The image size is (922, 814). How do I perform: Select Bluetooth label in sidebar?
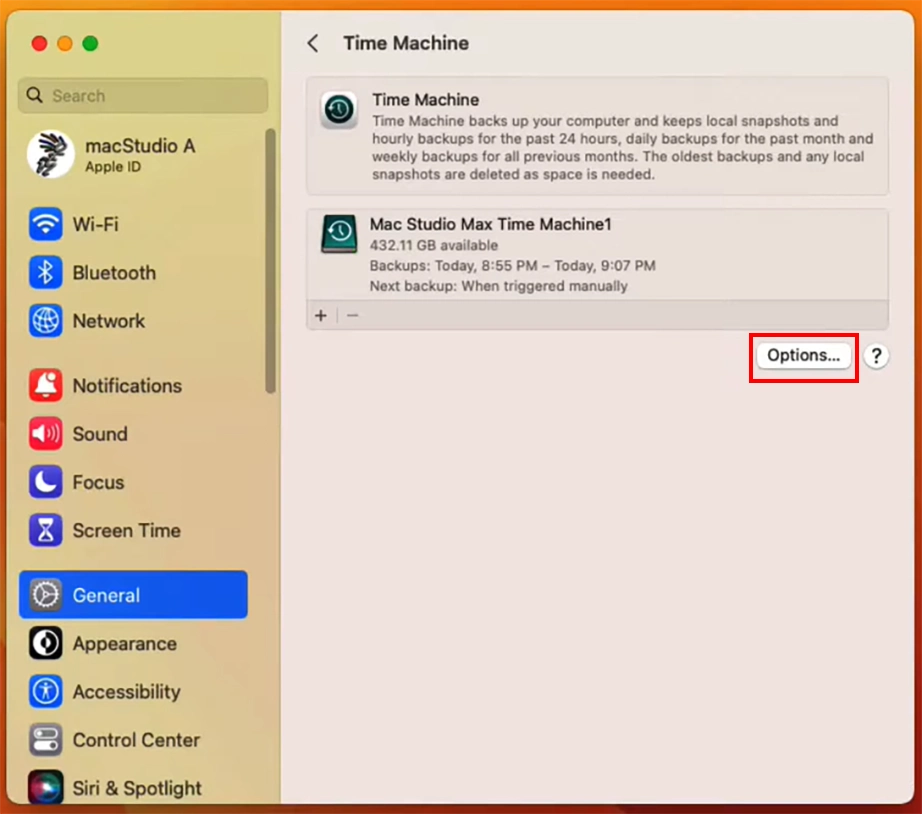click(x=114, y=273)
